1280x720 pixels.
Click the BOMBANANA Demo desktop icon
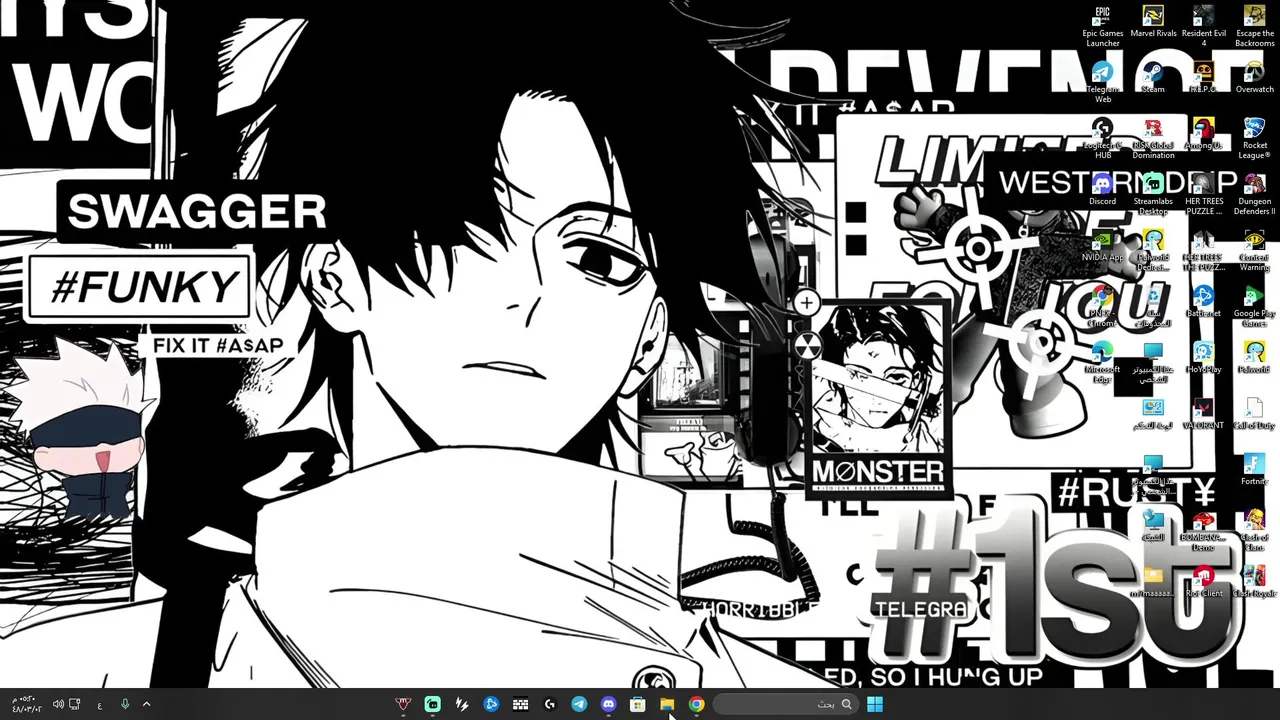(1203, 531)
